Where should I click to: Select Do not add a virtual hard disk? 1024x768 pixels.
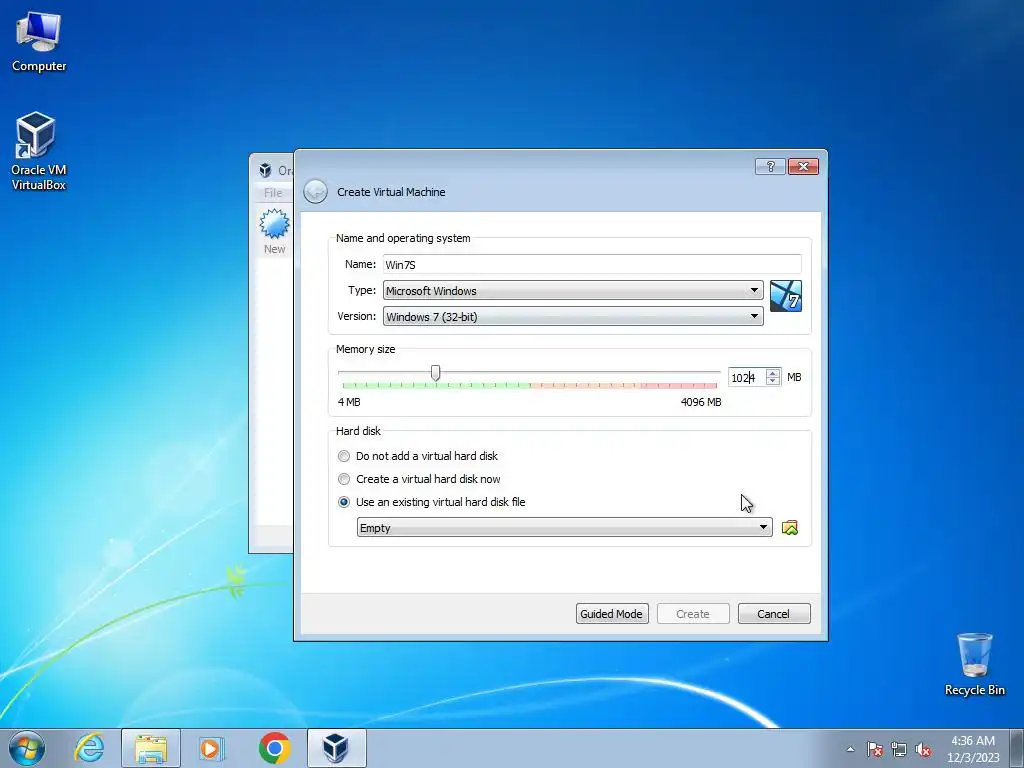click(418, 456)
